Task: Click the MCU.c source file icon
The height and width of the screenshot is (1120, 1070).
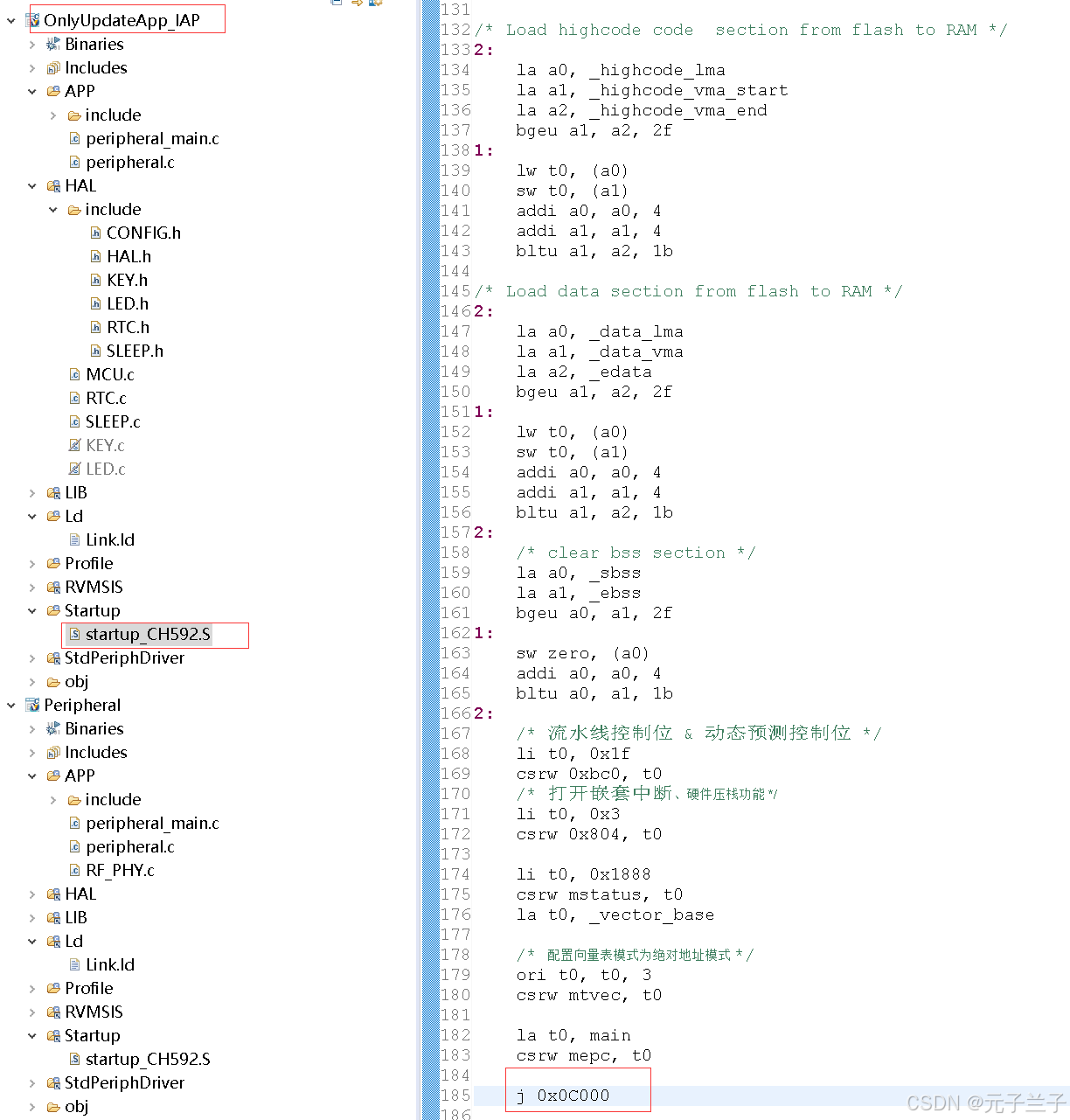Action: (x=75, y=374)
